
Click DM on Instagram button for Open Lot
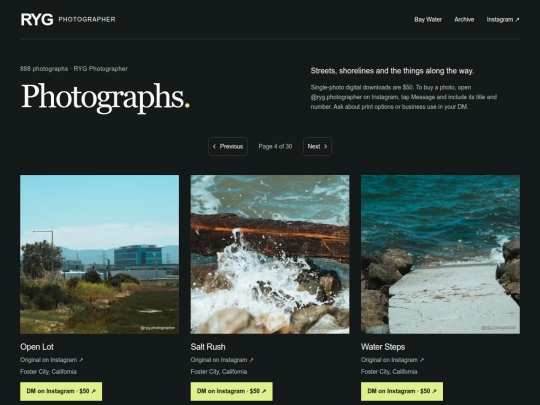tap(61, 391)
